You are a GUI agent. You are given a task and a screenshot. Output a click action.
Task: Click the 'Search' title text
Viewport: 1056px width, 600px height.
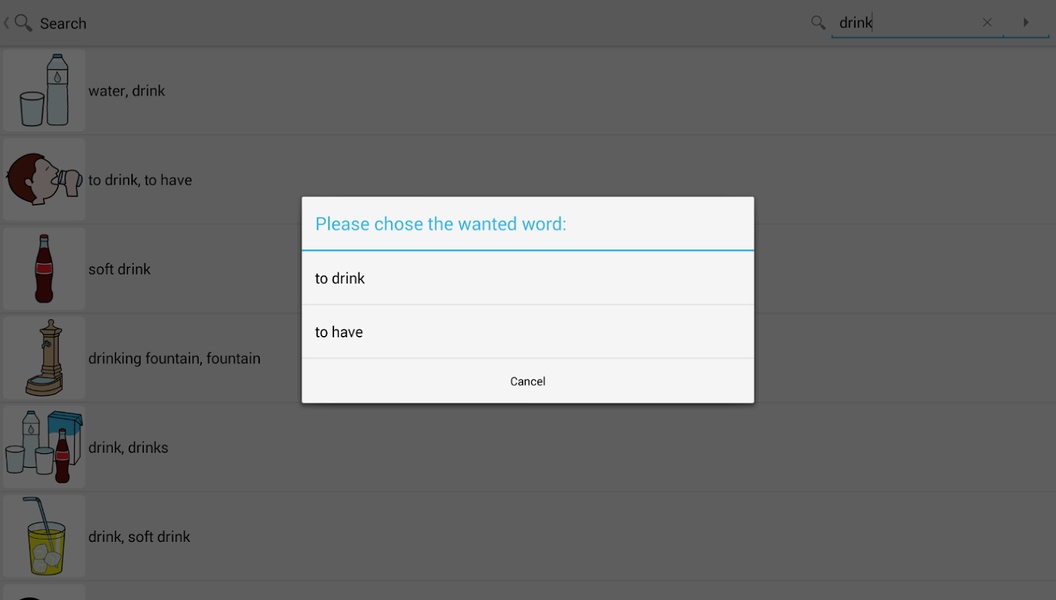click(63, 24)
